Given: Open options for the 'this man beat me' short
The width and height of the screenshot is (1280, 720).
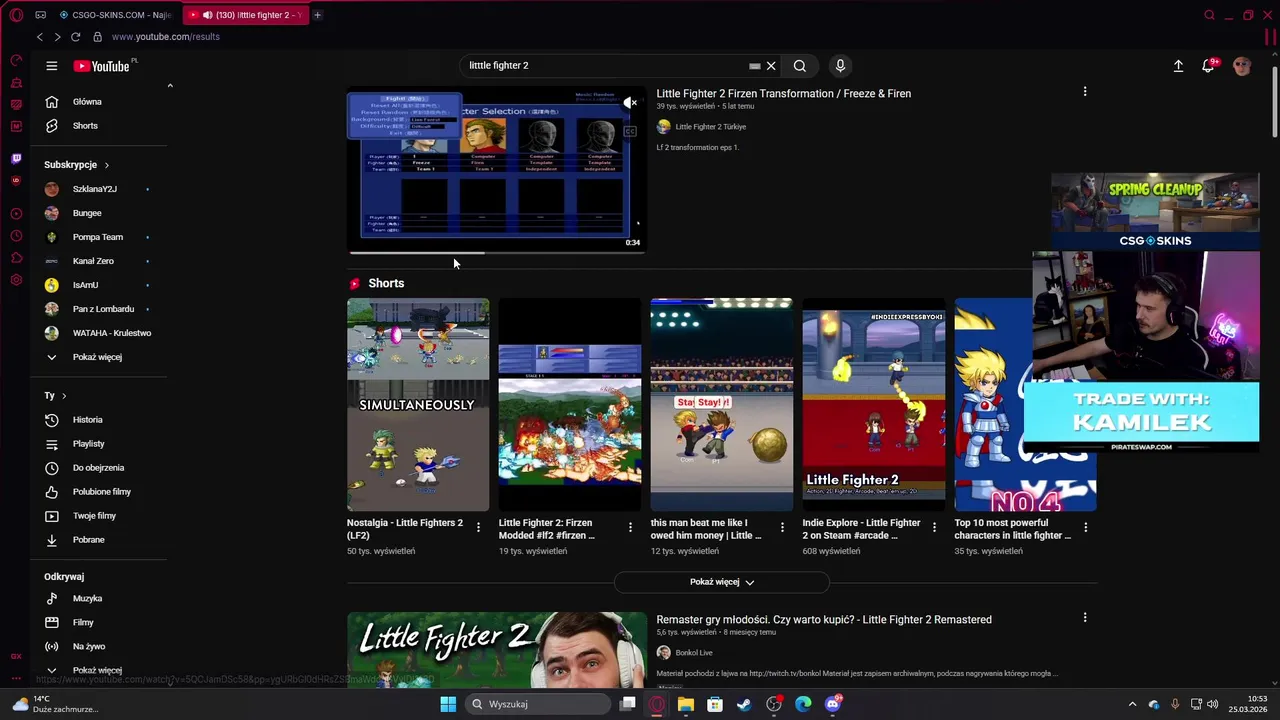Looking at the screenshot, I should (782, 527).
